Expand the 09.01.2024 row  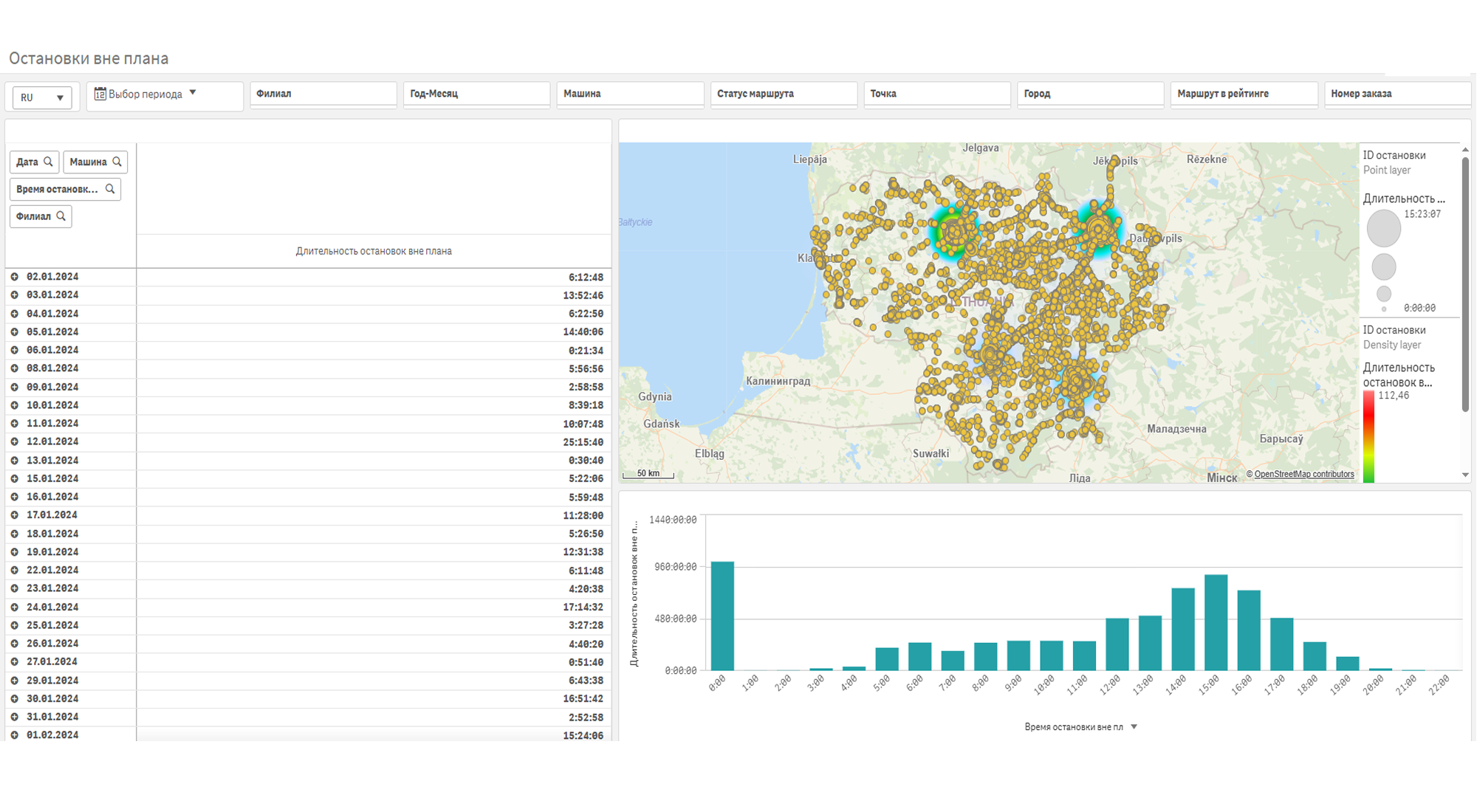pos(14,387)
